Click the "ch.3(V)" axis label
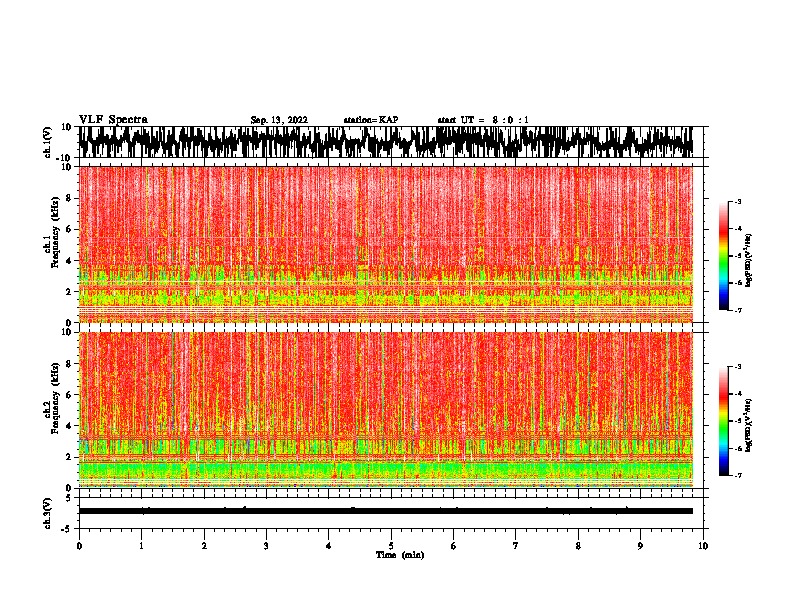Screen dimensions: 792x612 [48, 513]
